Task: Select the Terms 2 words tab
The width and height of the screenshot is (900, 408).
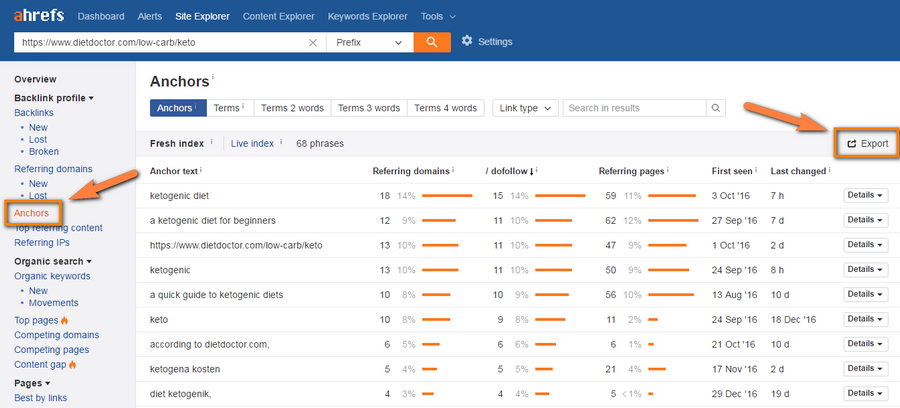Action: 292,108
